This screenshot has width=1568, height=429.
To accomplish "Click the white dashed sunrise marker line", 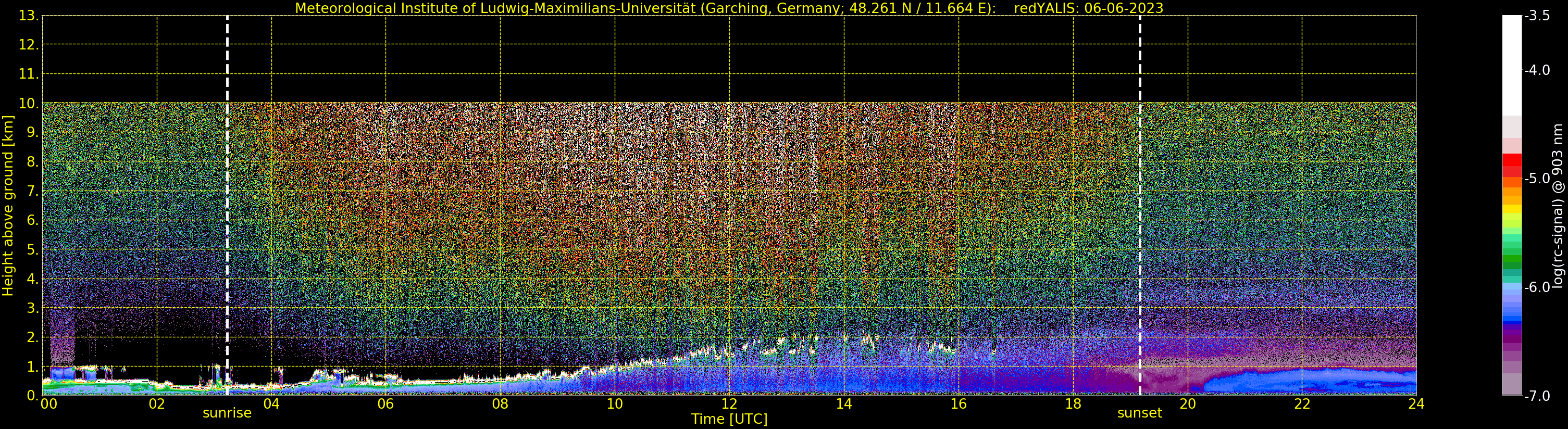I will [x=227, y=206].
